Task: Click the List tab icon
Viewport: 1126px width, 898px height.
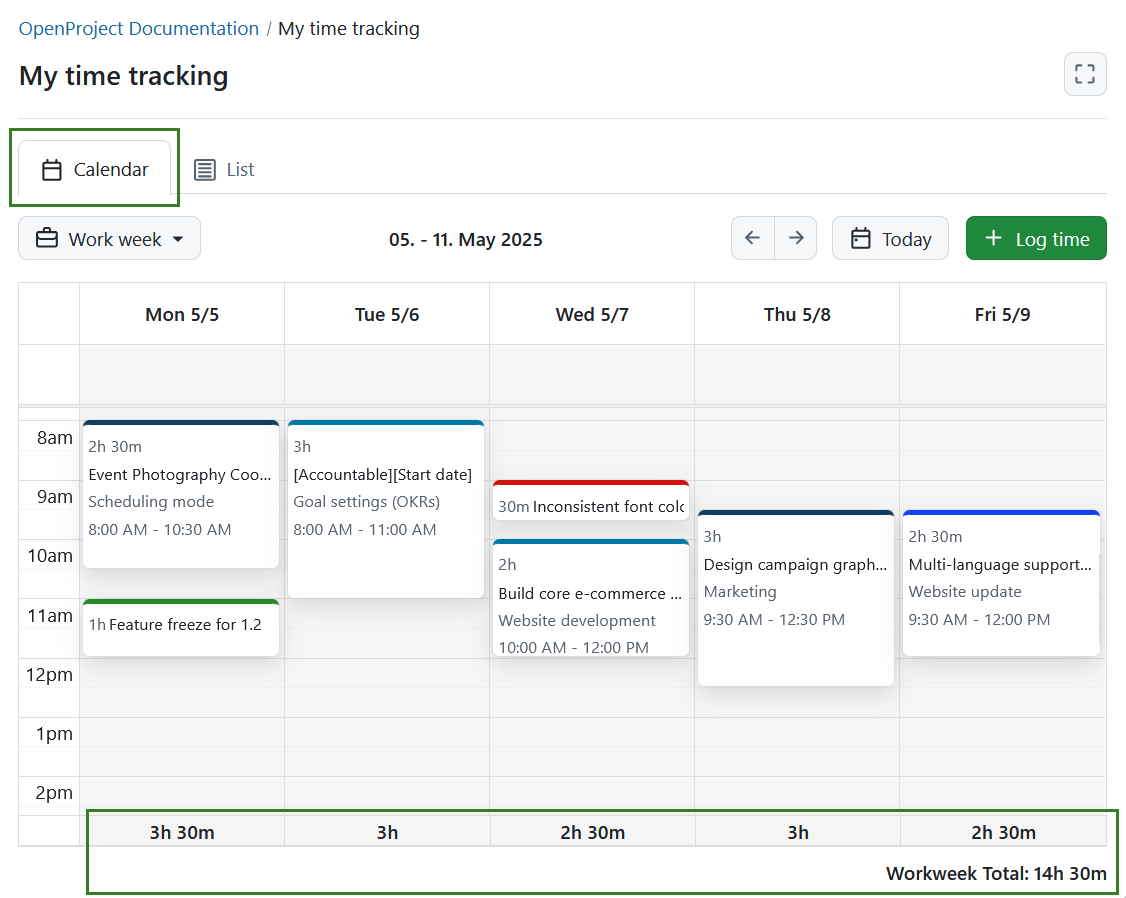Action: pos(205,170)
